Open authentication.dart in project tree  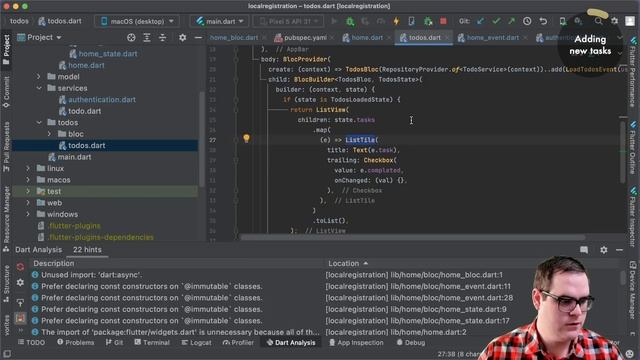pos(102,100)
